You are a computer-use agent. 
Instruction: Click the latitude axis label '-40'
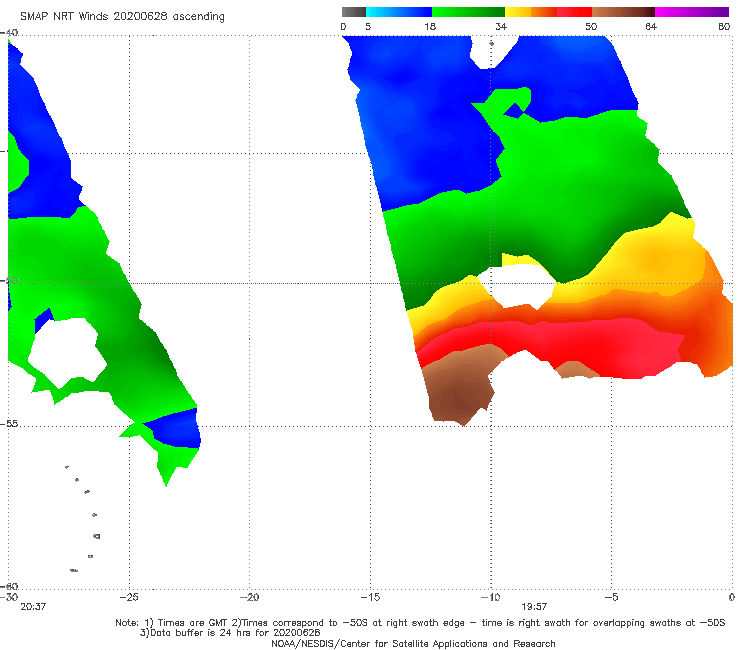[x=9, y=33]
